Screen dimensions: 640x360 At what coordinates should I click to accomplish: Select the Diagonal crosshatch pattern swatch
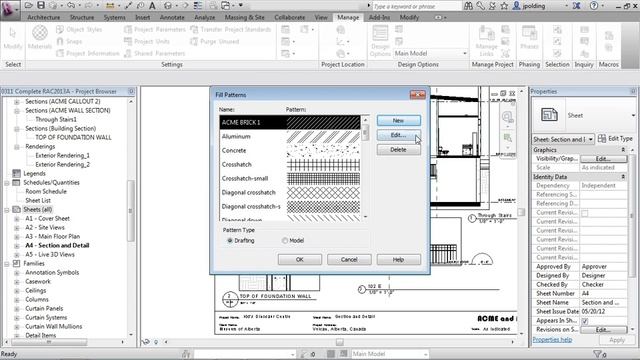click(323, 192)
